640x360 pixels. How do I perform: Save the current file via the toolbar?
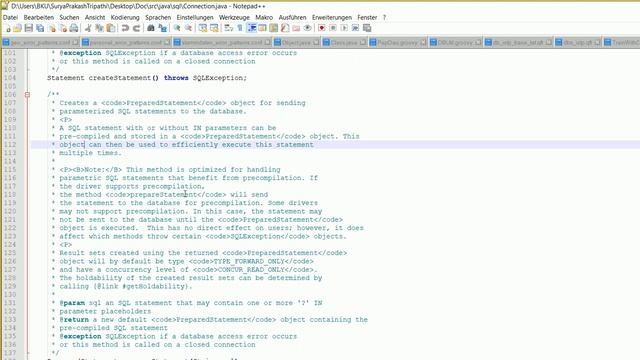(x=29, y=28)
